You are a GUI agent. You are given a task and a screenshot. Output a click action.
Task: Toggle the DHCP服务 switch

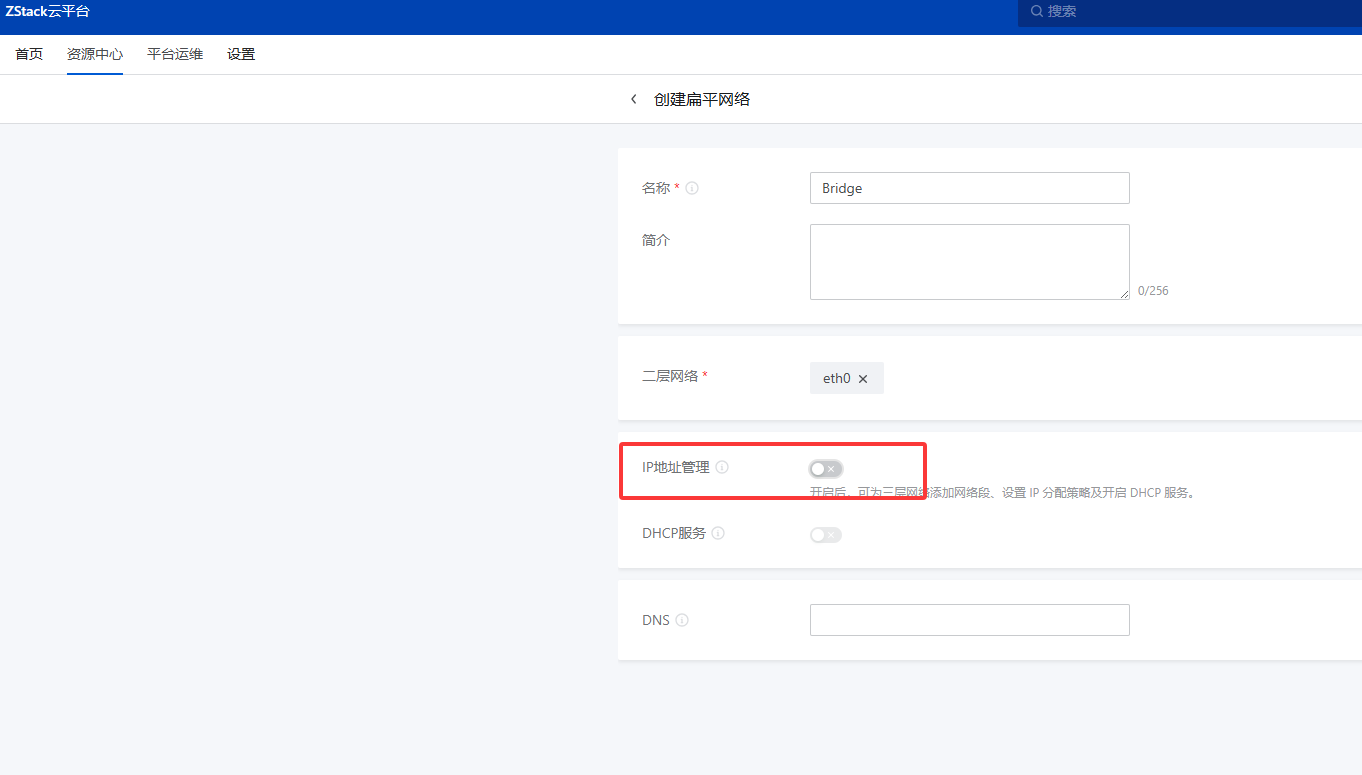[x=826, y=535]
